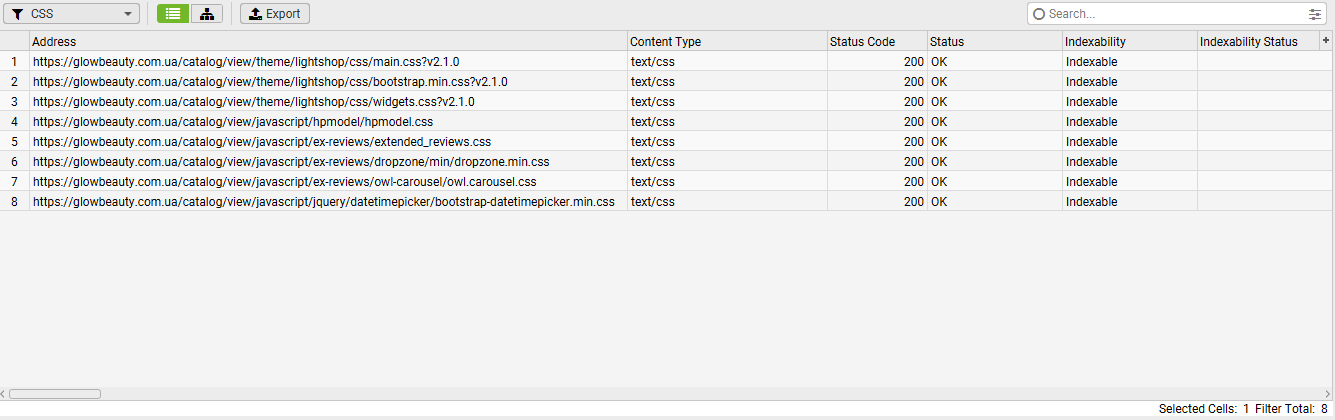Click scrollbar right arrow
1335x420 pixels.
(x=1329, y=394)
